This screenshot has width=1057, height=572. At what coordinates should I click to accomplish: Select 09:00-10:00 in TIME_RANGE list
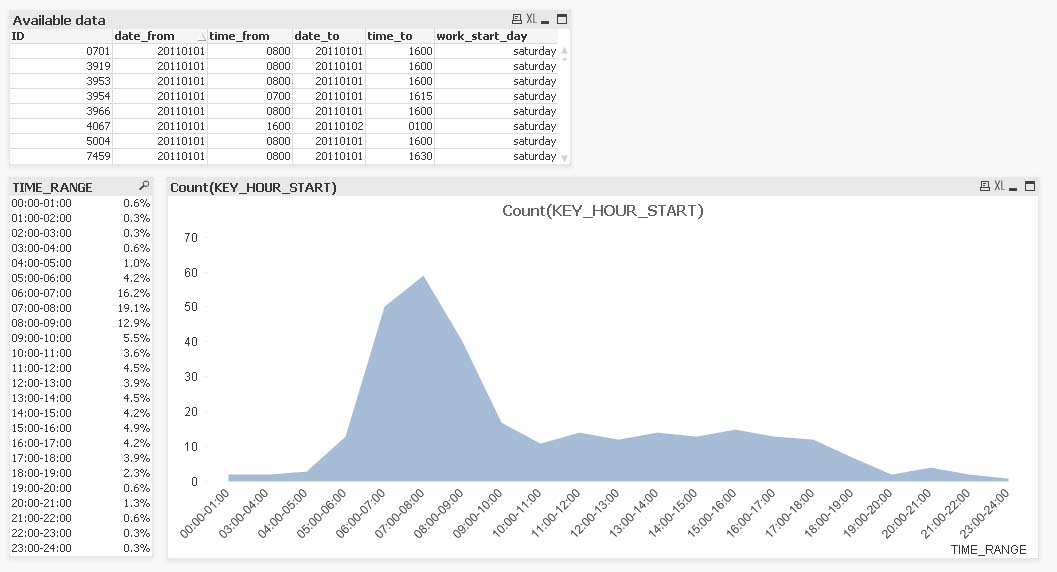(x=81, y=338)
